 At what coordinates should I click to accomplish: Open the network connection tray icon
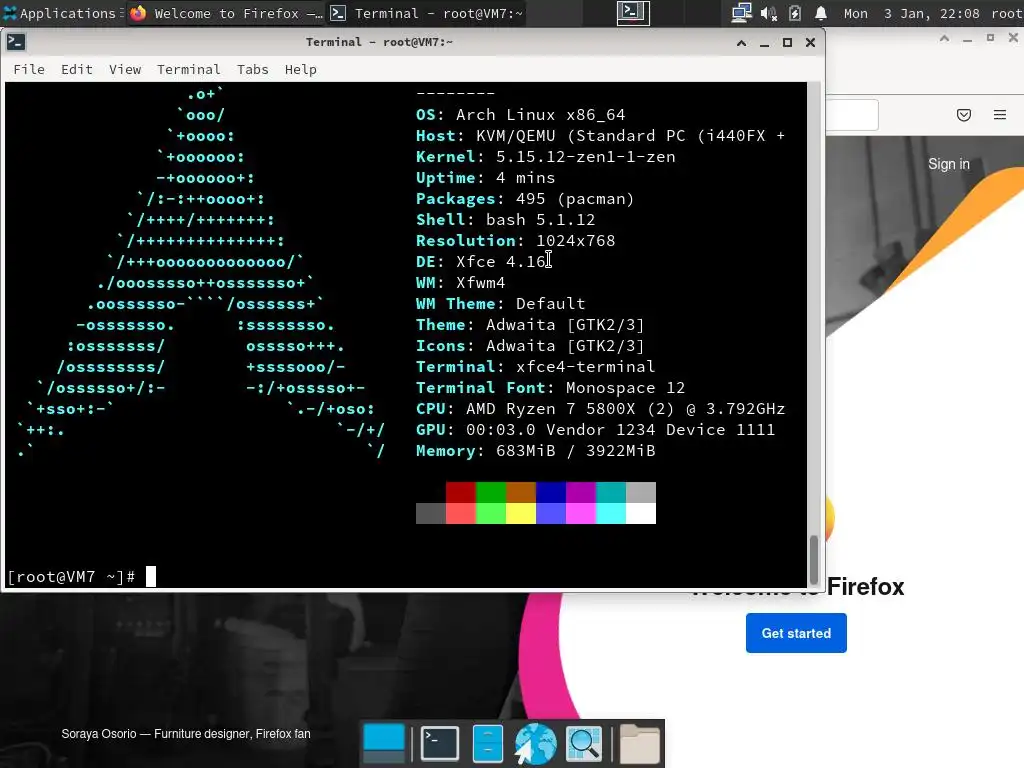click(x=741, y=13)
